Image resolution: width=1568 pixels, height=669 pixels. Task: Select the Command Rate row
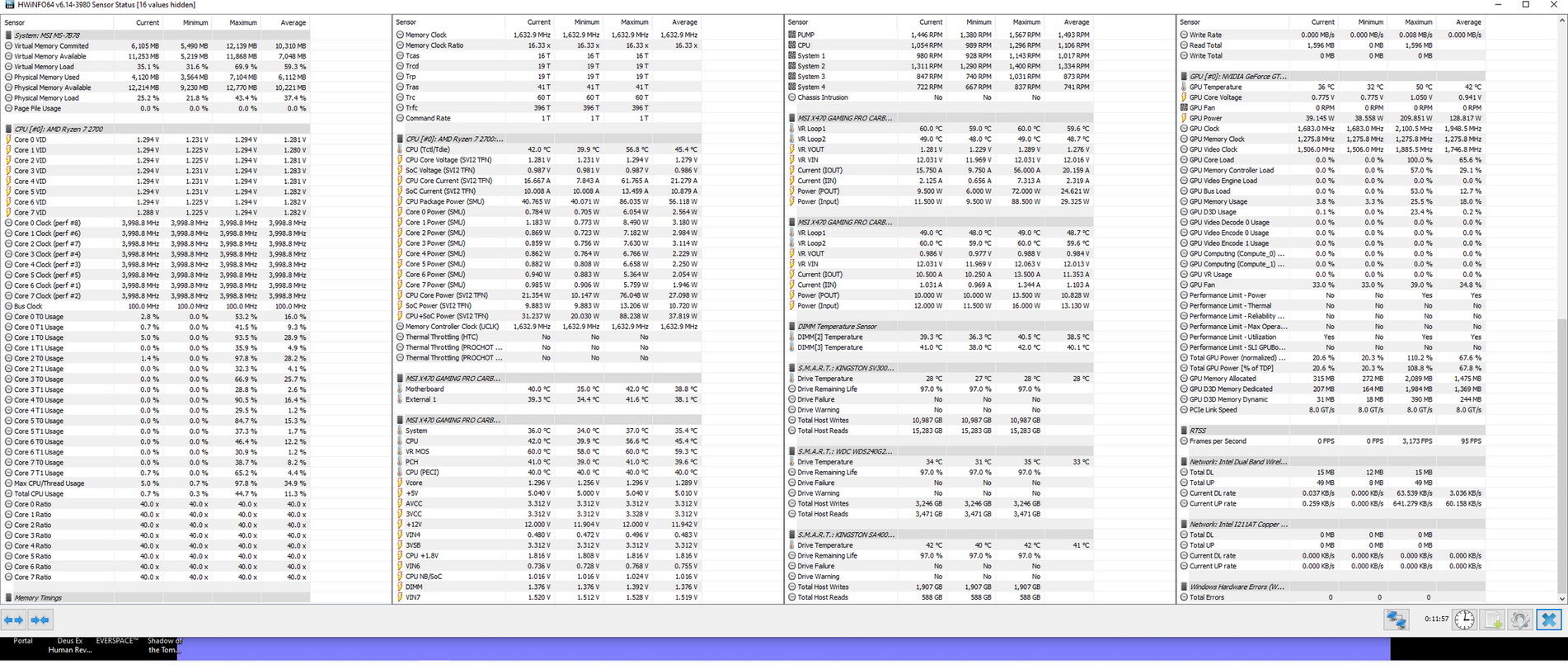pos(547,118)
